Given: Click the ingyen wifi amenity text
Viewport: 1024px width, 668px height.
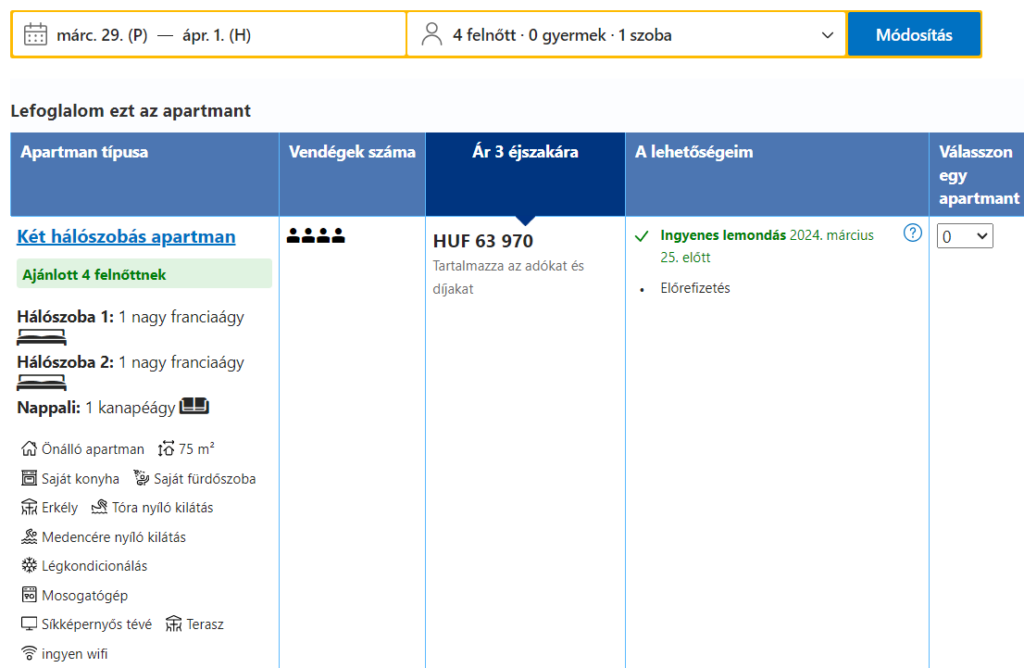Looking at the screenshot, I should (74, 654).
